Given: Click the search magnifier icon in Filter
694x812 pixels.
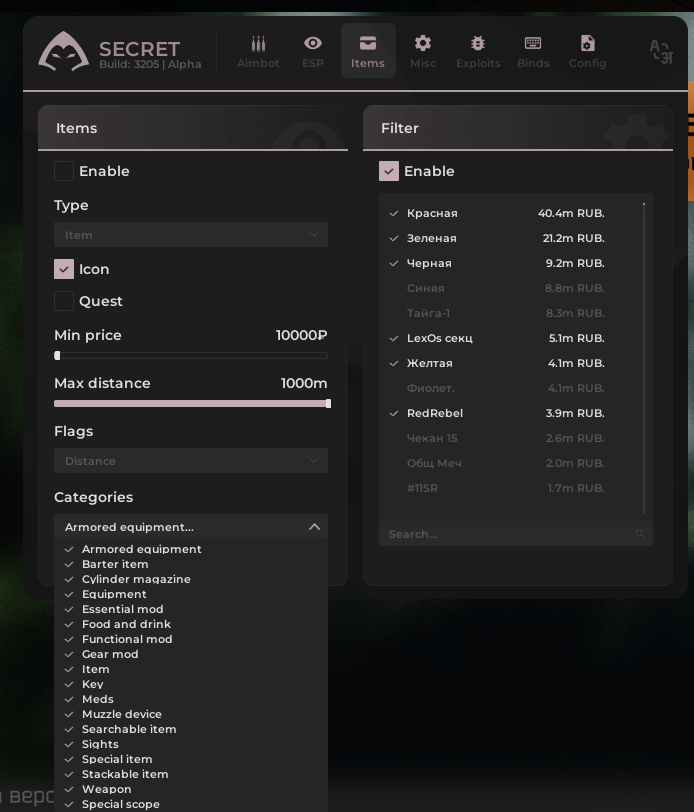Looking at the screenshot, I should point(640,533).
